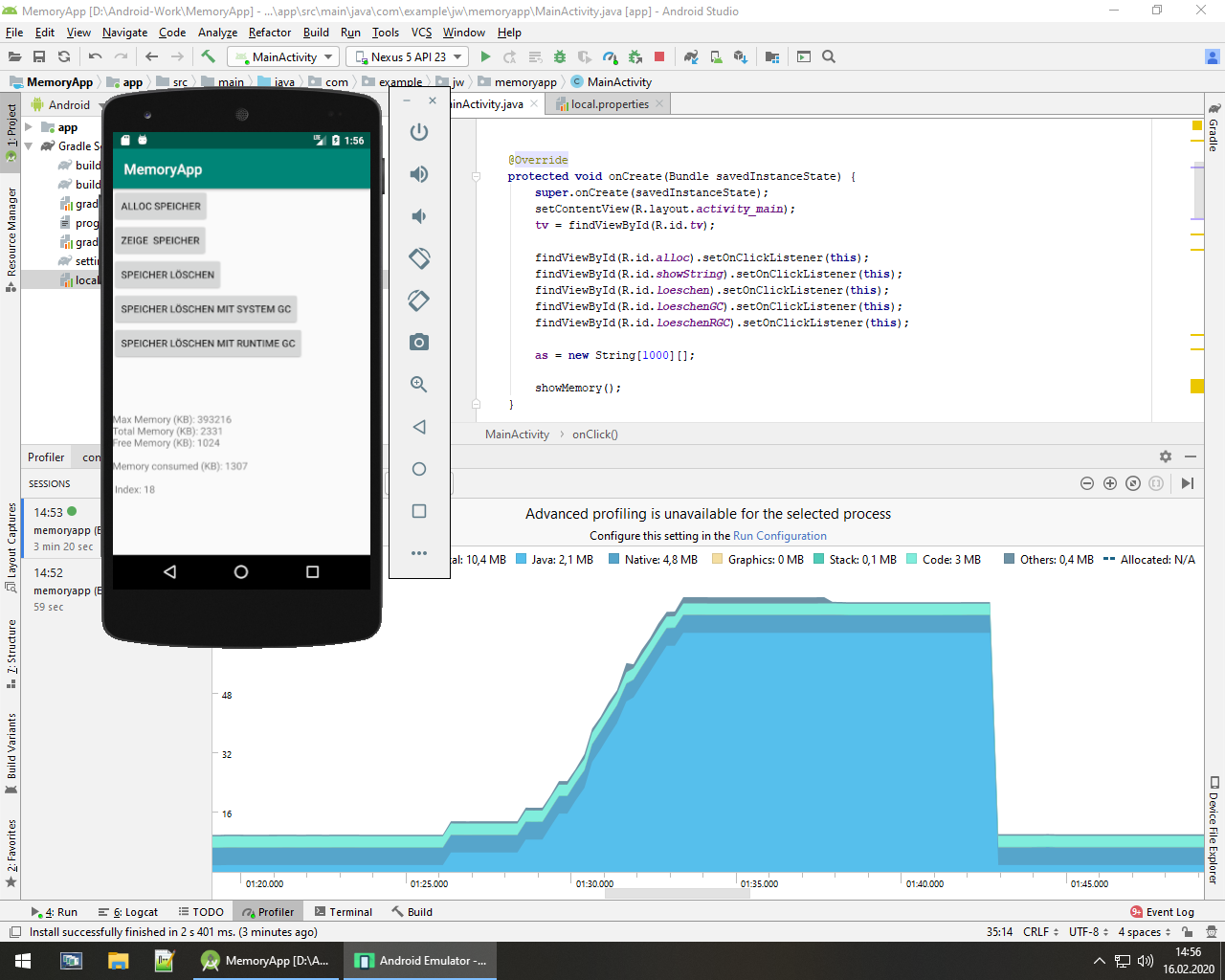Image resolution: width=1225 pixels, height=980 pixels.
Task: Open profiler settings gear icon
Action: click(x=1165, y=457)
